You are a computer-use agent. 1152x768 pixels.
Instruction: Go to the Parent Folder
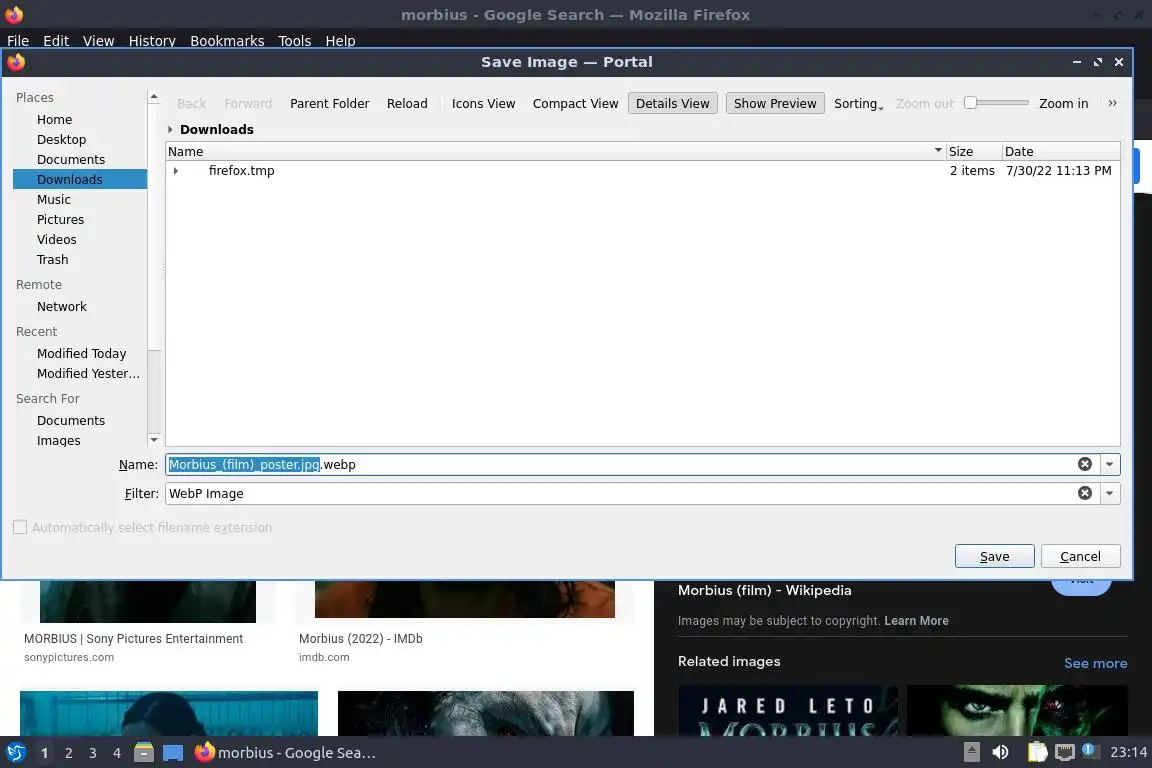click(330, 104)
